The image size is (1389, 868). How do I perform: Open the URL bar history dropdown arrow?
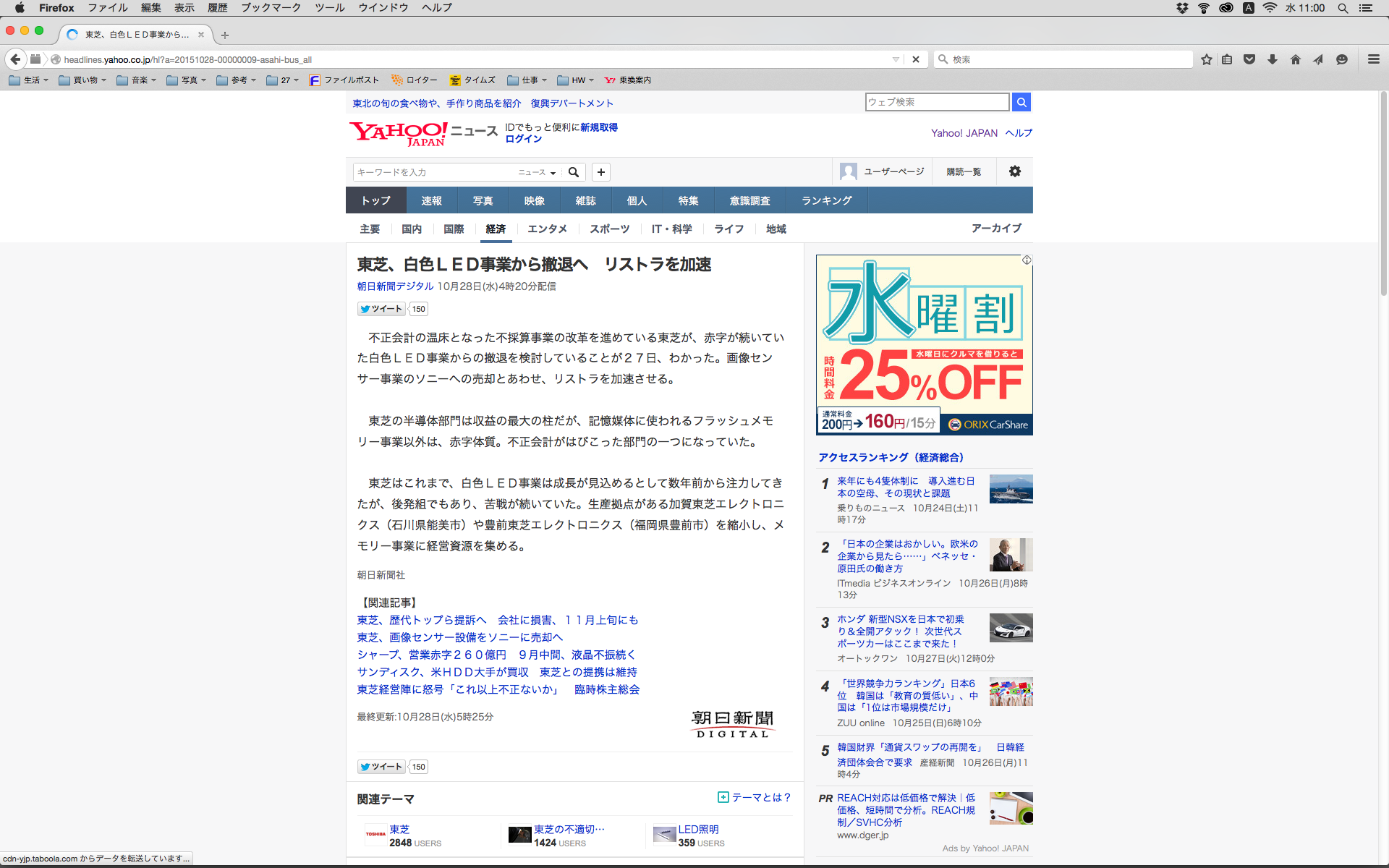[896, 59]
